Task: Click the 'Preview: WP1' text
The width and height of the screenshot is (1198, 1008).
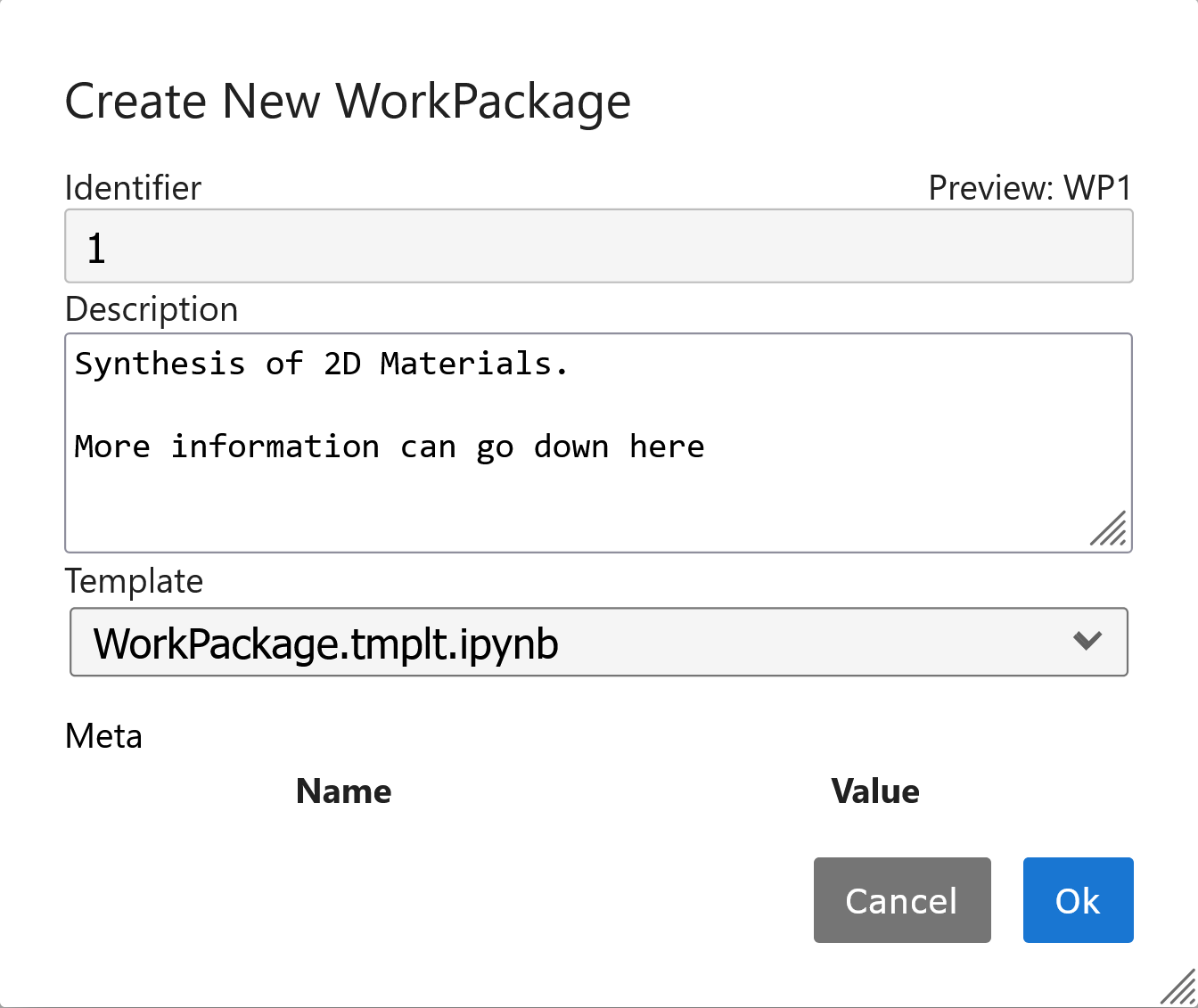Action: [x=1030, y=188]
